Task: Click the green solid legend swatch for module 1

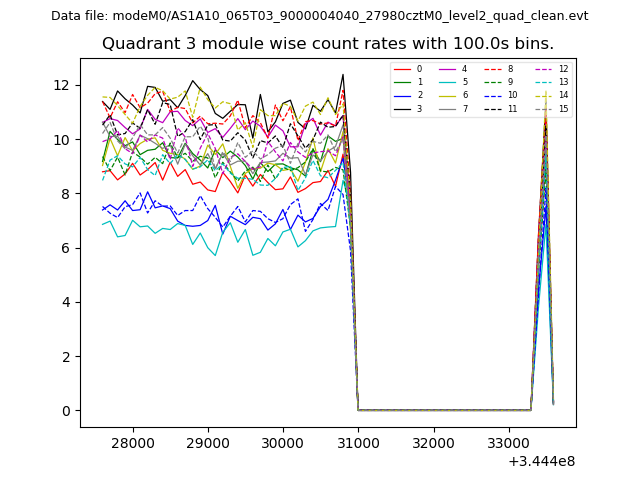Action: 404,82
